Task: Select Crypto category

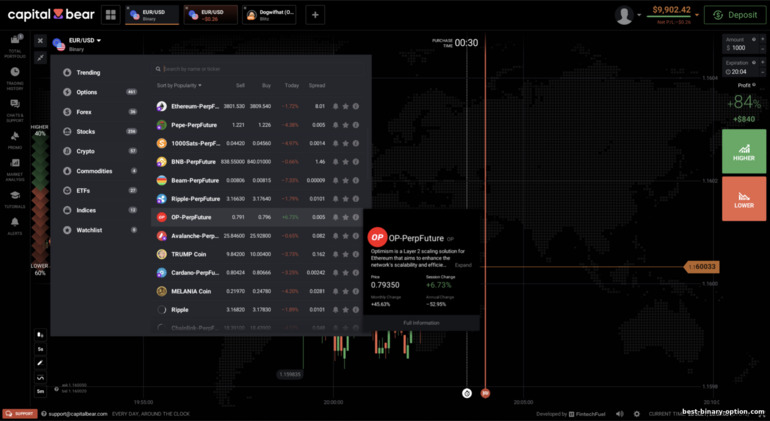Action: [x=101, y=151]
